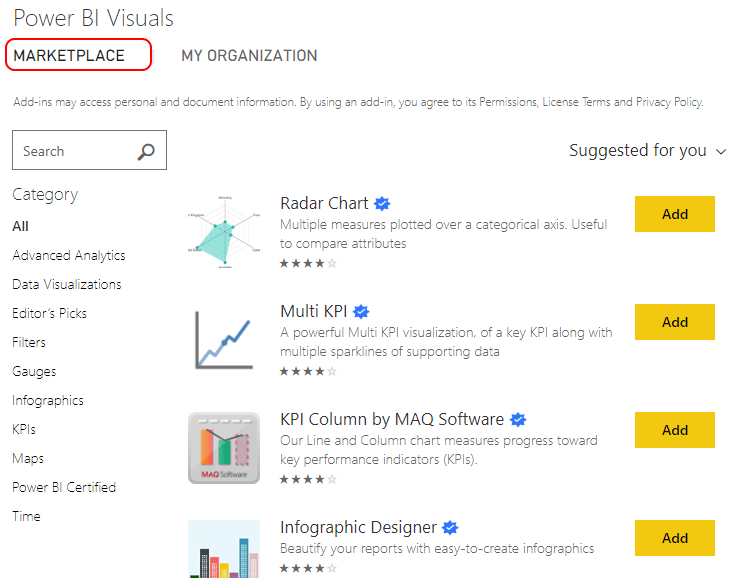Add the Multi KPI visual
Screen dimensions: 732x586
674,322
